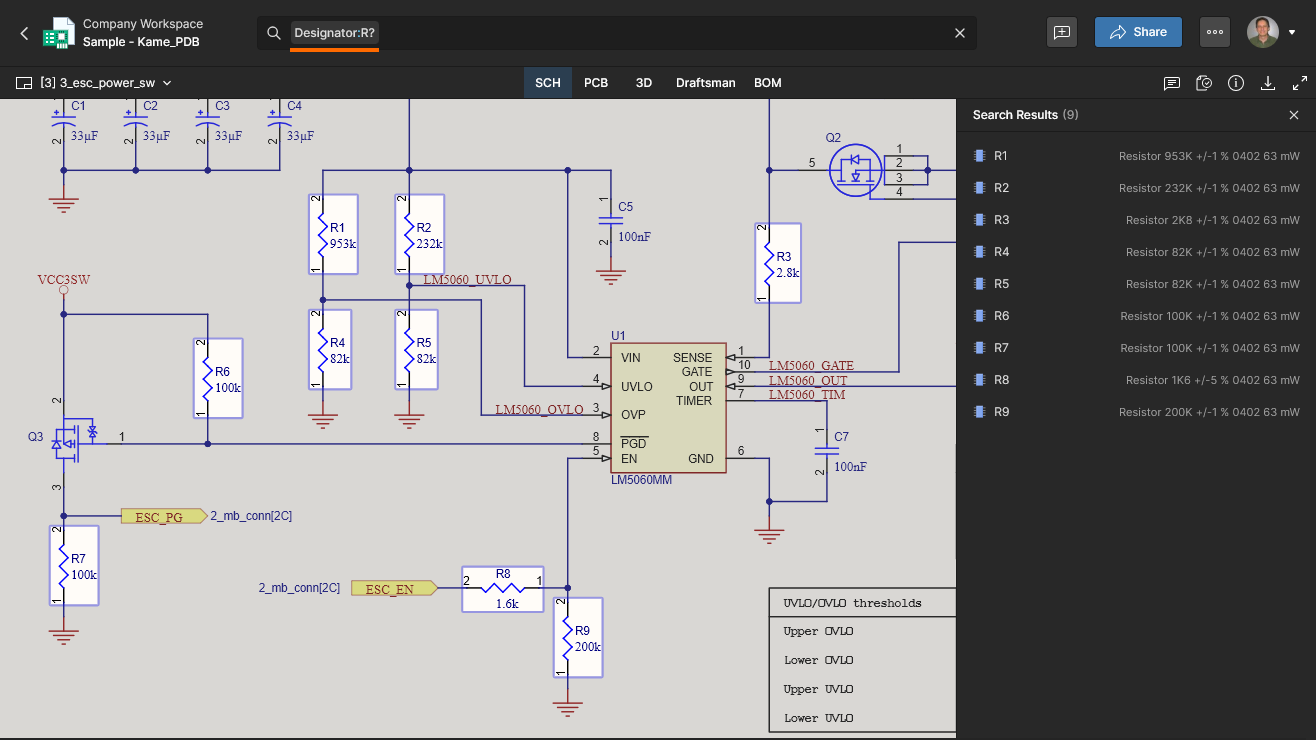Click 'Upper OVLO' table cell
1316x740 pixels.
point(819,631)
